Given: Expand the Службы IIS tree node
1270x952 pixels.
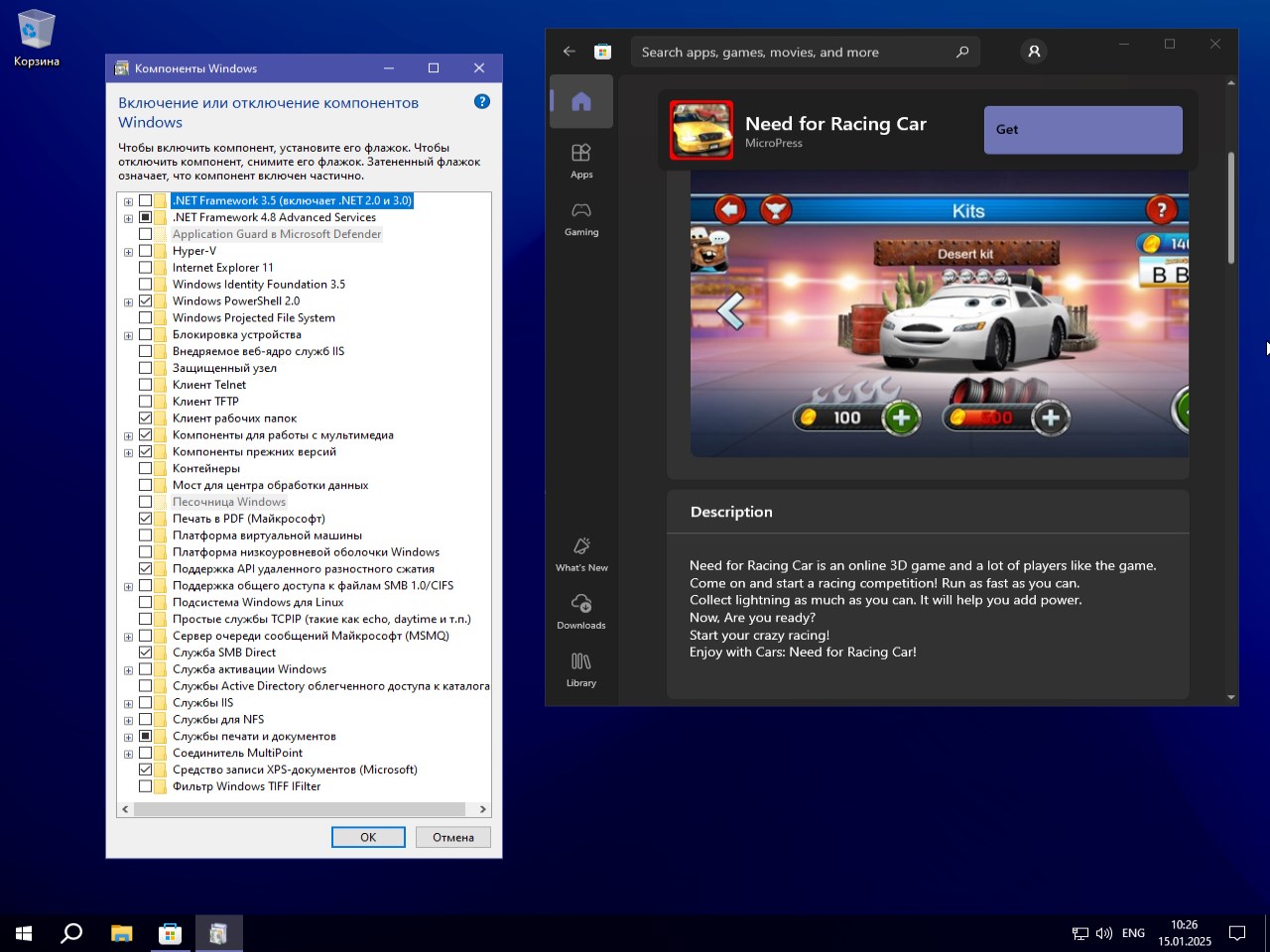Looking at the screenshot, I should [x=128, y=704].
